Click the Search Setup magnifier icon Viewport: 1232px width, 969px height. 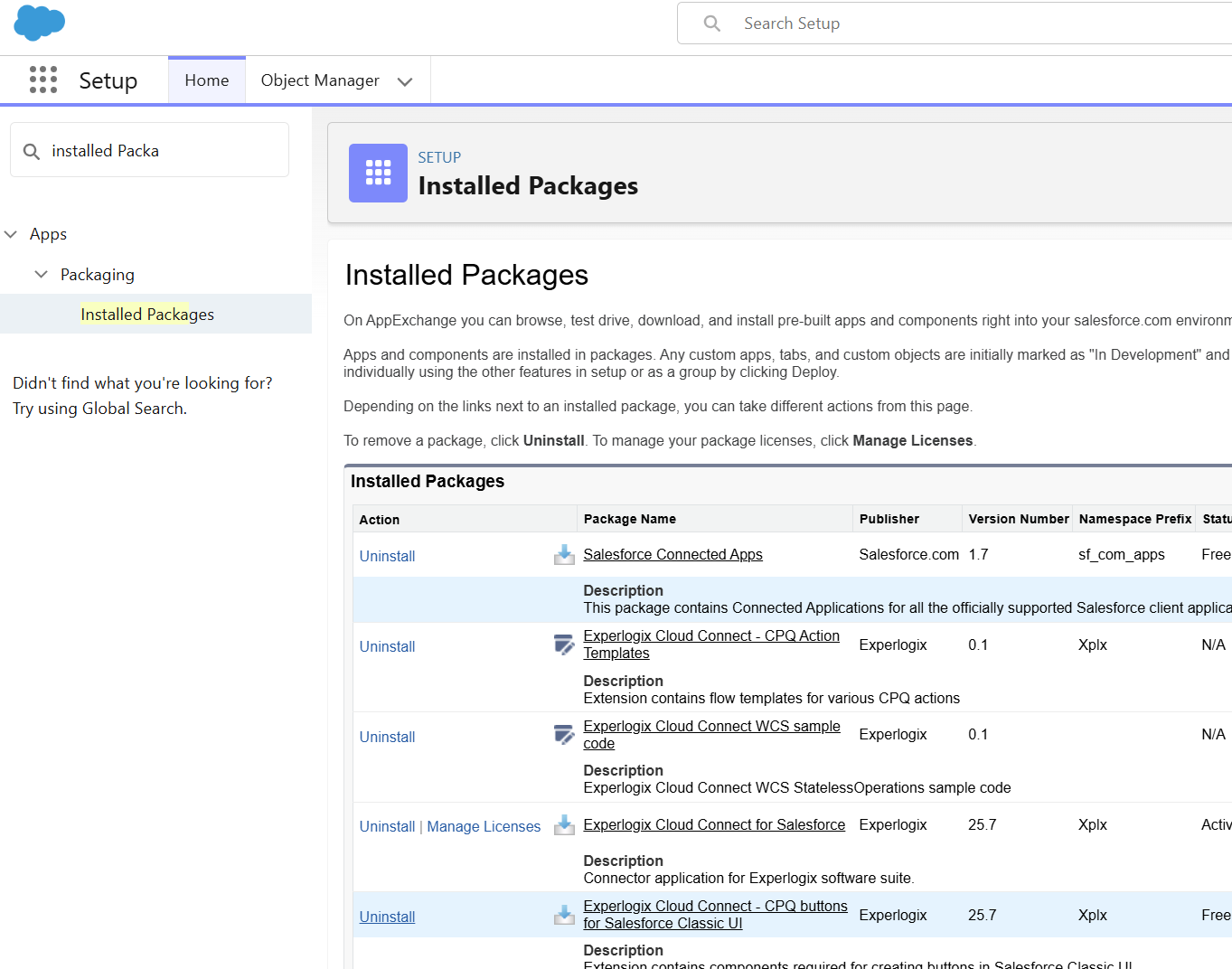(x=712, y=24)
